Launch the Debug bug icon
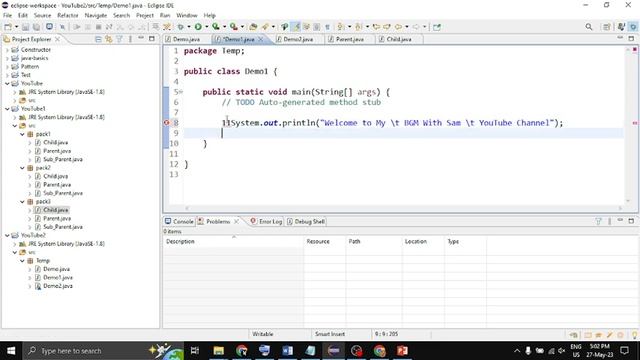This screenshot has width=640, height=360. click(180, 27)
